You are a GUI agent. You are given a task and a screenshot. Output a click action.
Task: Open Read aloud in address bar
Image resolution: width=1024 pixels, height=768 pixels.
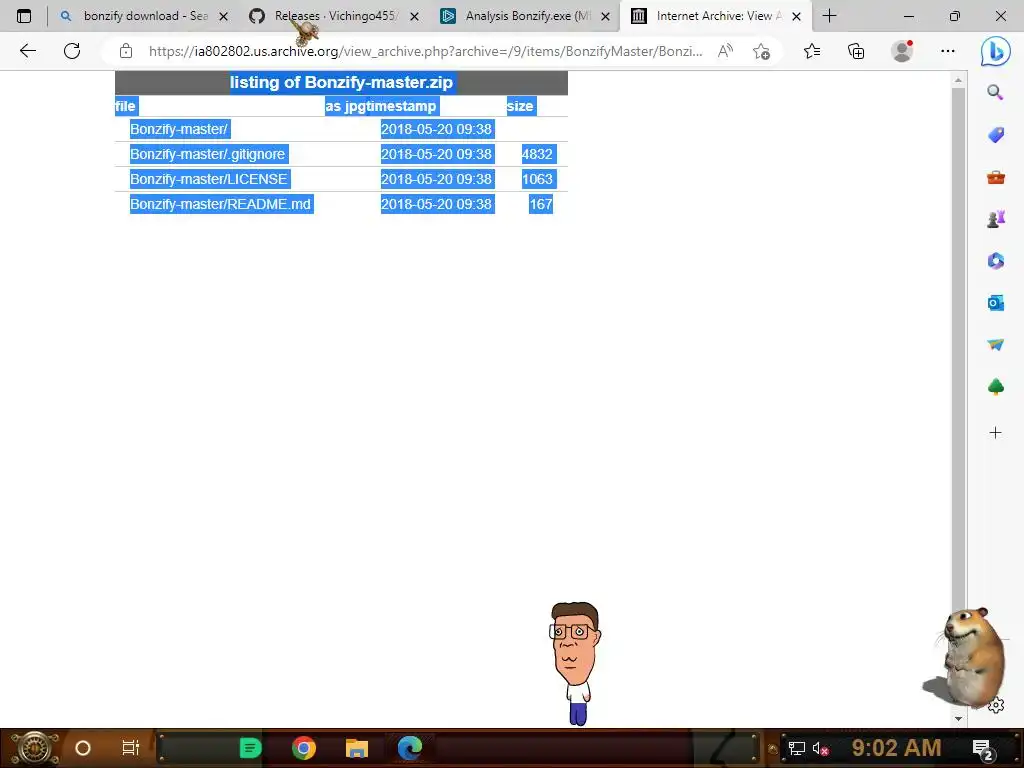coord(725,51)
